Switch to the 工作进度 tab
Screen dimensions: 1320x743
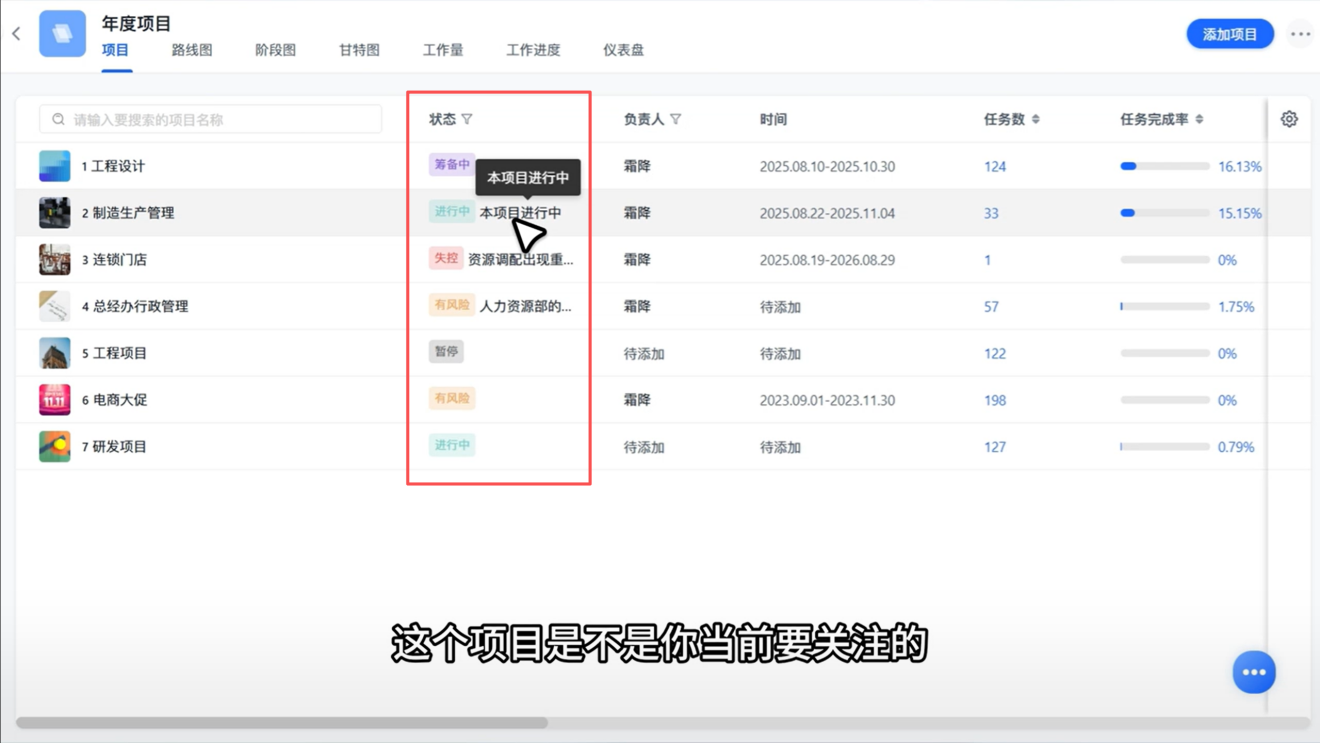click(x=533, y=50)
